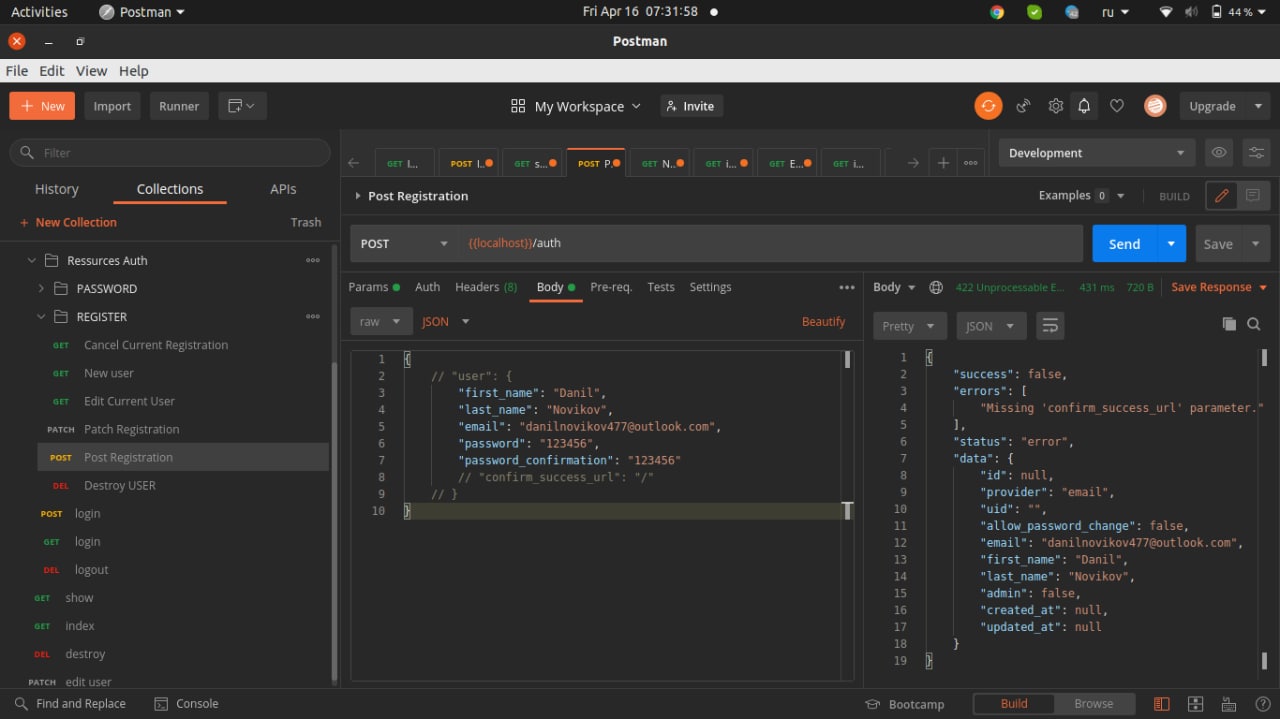Screen dimensions: 1280x719
Task: Open the REGISTER folder options ellipsis
Action: click(313, 316)
